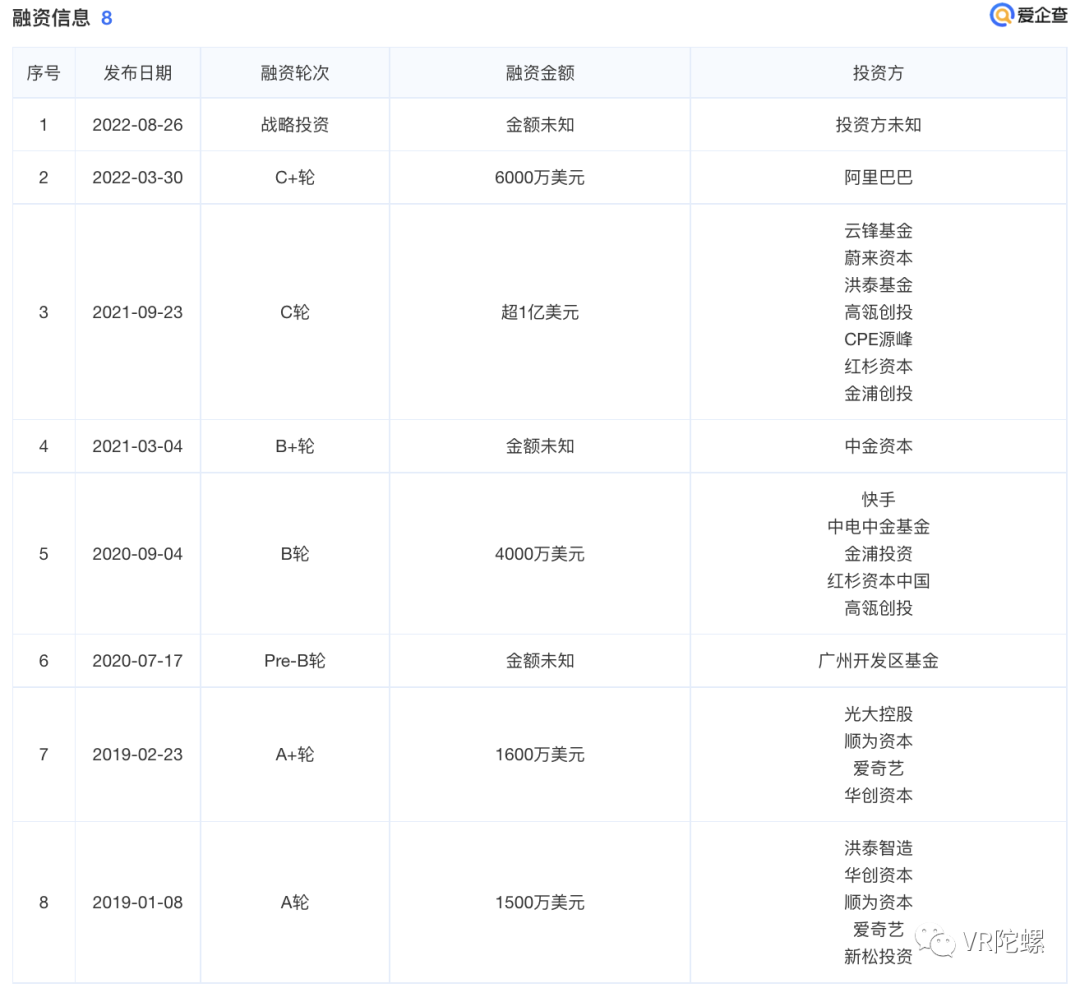Open investor 新松投资

(878, 956)
